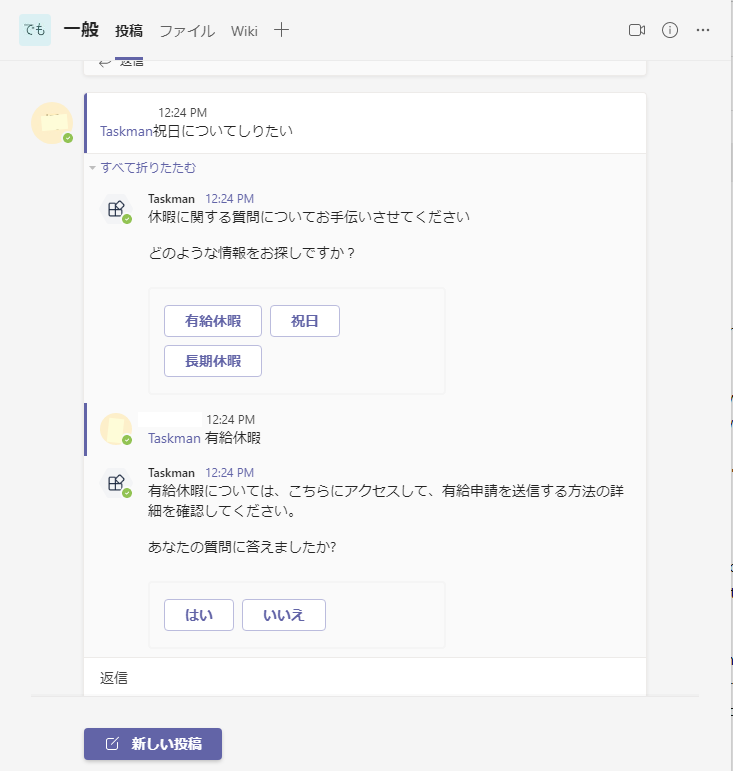Click the でも team avatar tile
This screenshot has height=771, width=733.
[x=35, y=30]
